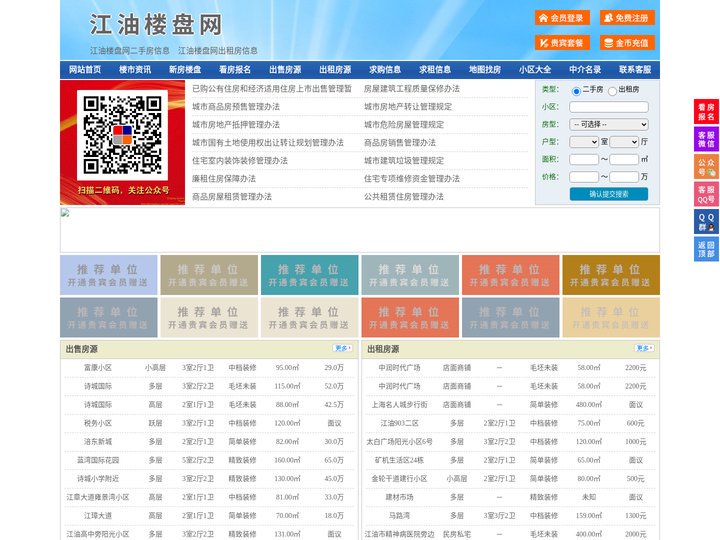The width and height of the screenshot is (720, 540).
Task: Click the 客服微信 purple sidebar icon
Action: pos(706,139)
